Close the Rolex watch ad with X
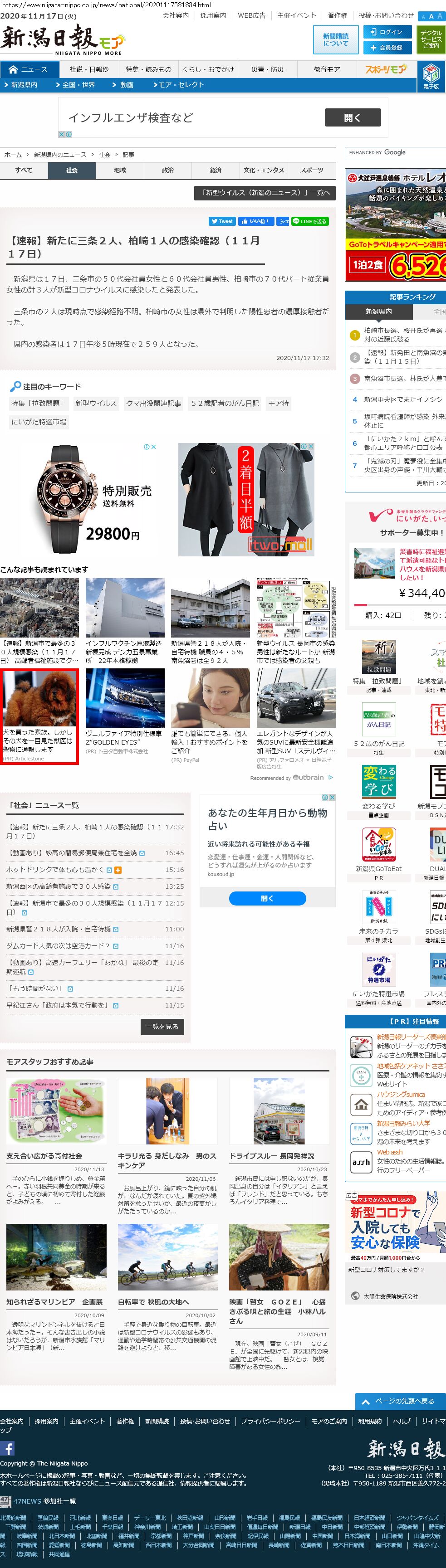Viewport: 446px width, 1568px height. [153, 447]
